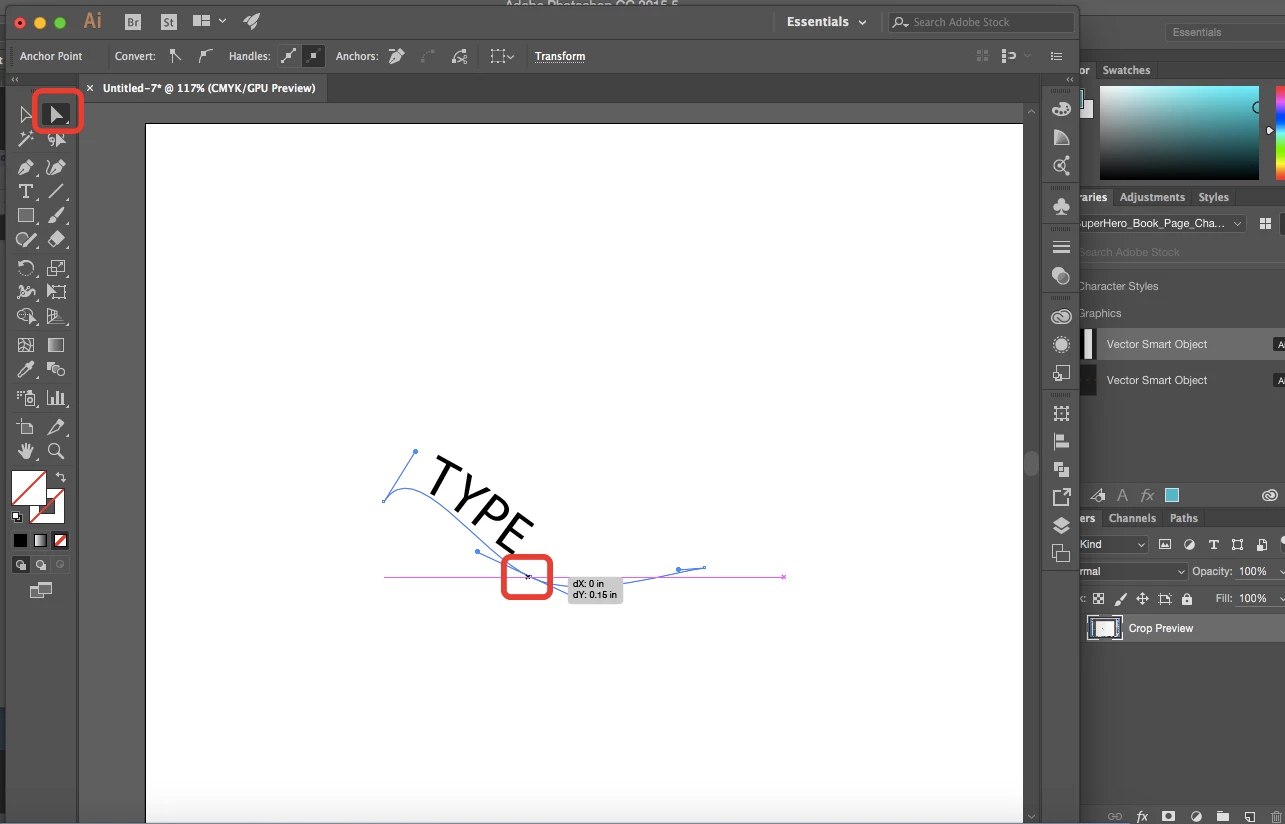Open Adobe Bridge
The width and height of the screenshot is (1285, 824).
pyautogui.click(x=133, y=21)
